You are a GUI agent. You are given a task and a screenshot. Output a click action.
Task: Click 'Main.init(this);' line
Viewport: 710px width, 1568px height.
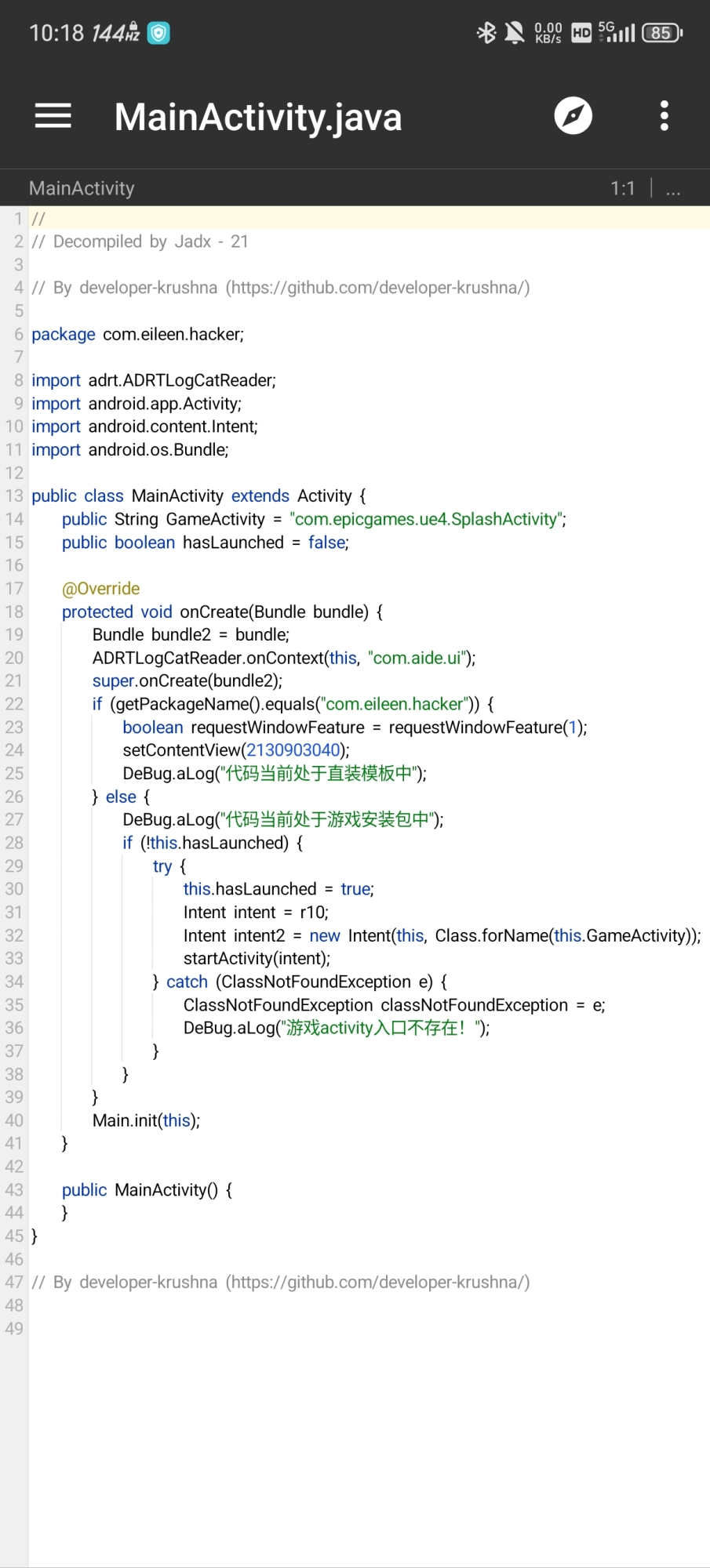(x=146, y=1120)
